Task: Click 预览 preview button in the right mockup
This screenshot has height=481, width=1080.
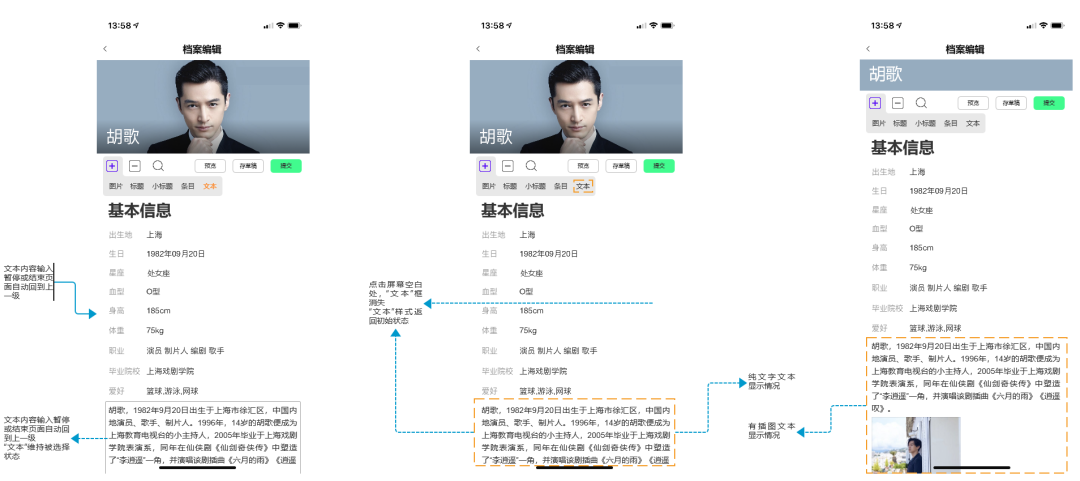Action: click(973, 103)
